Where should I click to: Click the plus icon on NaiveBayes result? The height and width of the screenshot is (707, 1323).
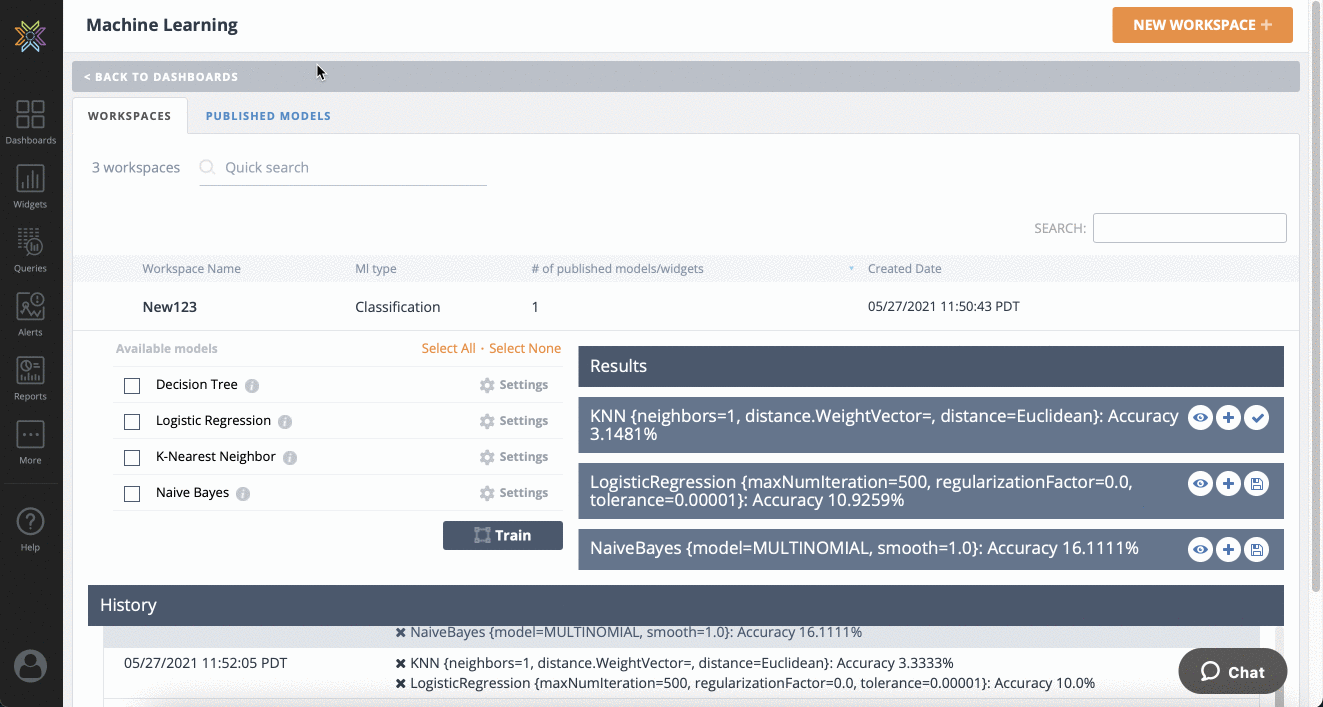click(x=1228, y=549)
